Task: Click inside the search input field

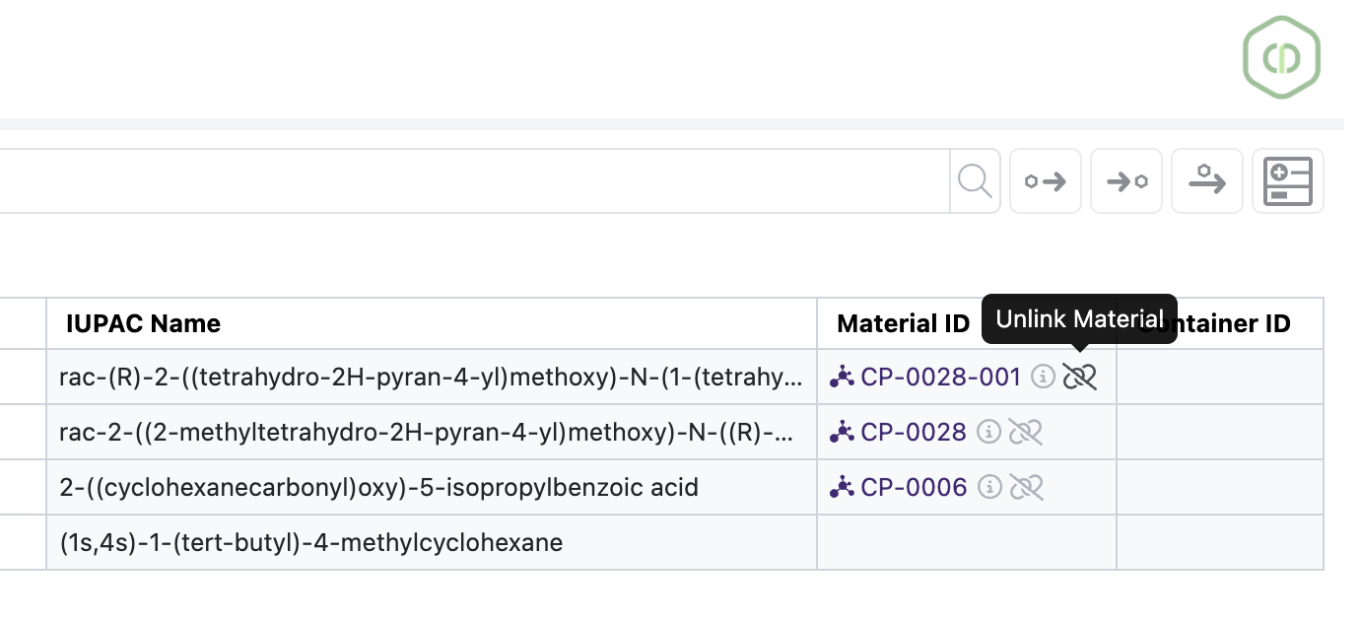Action: tap(470, 181)
